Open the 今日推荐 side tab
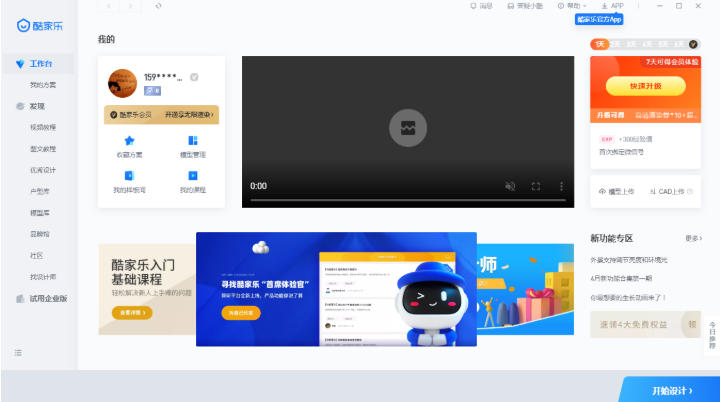720x402 pixels. [x=712, y=335]
